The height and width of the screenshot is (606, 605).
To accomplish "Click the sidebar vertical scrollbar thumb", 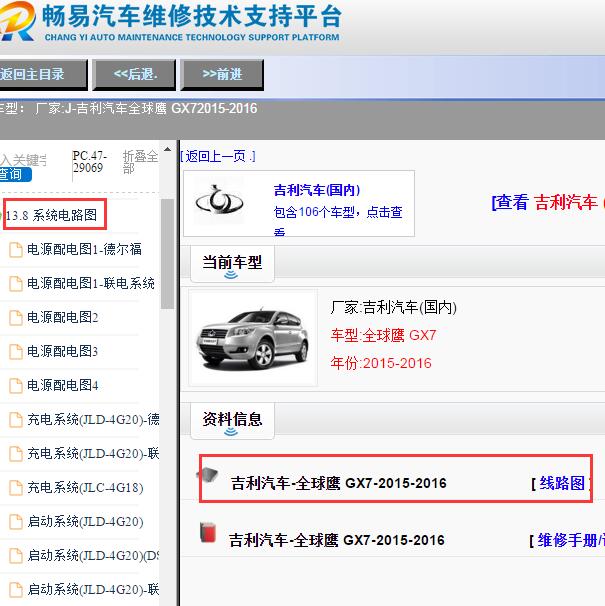I will [167, 254].
